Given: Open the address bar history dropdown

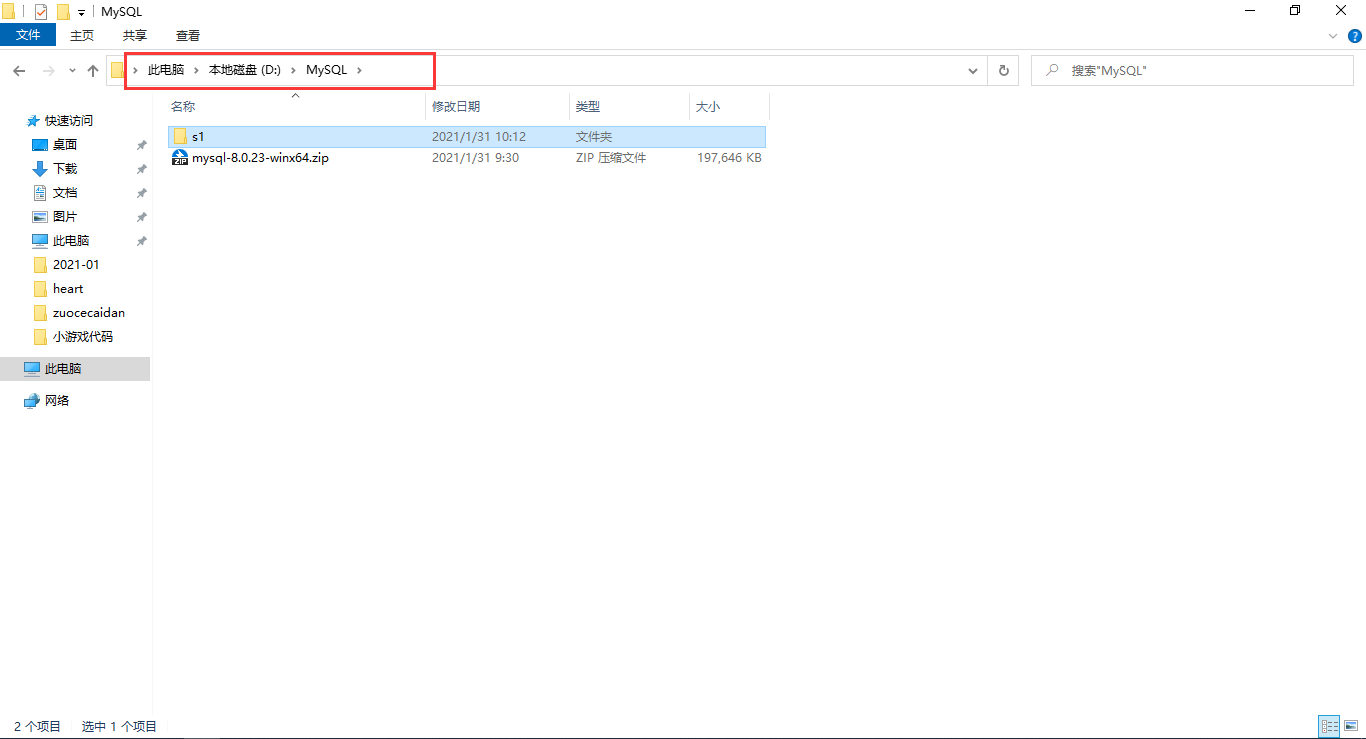Looking at the screenshot, I should click(973, 71).
